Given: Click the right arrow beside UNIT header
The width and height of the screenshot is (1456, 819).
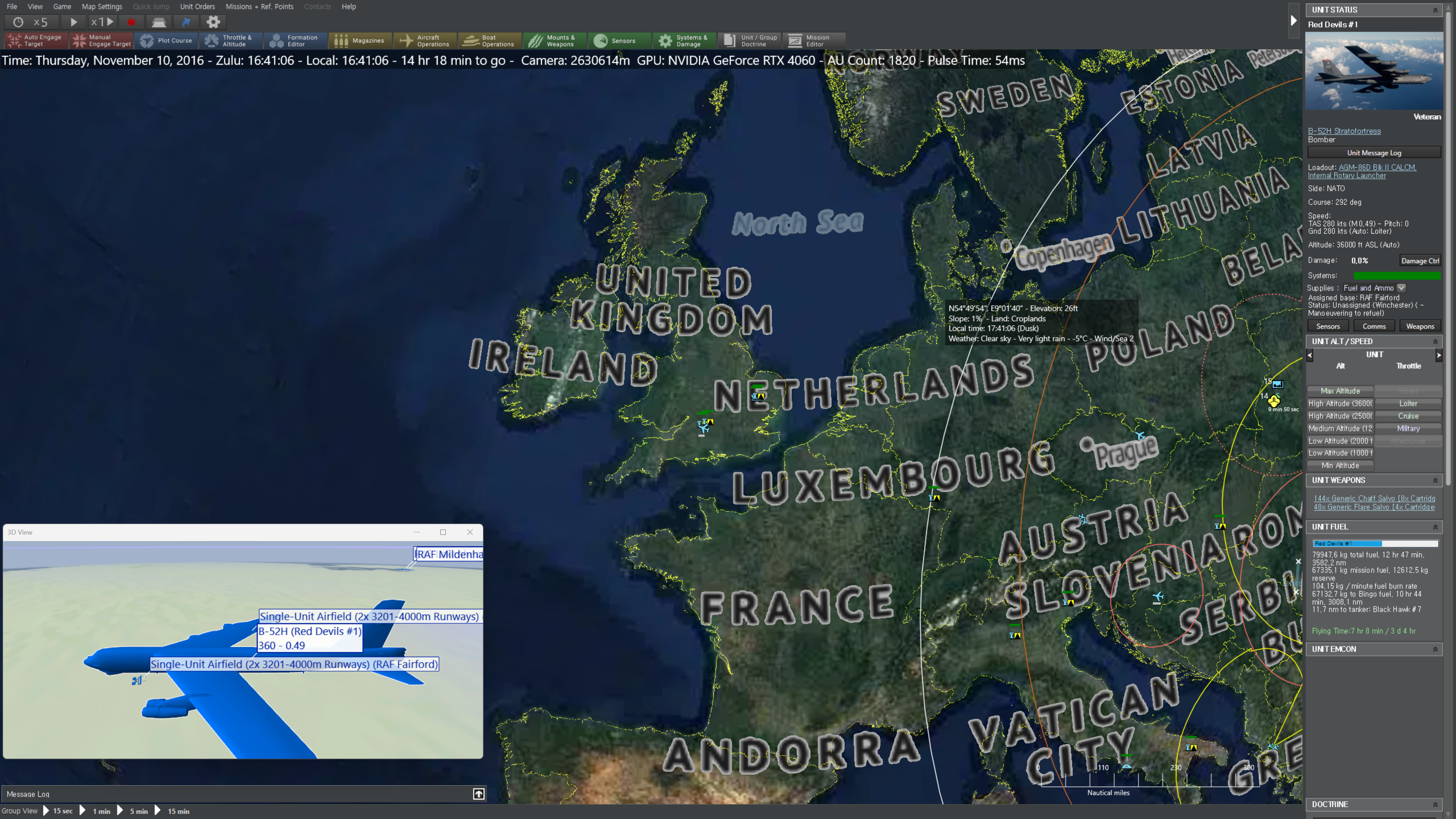Looking at the screenshot, I should pyautogui.click(x=1439, y=355).
